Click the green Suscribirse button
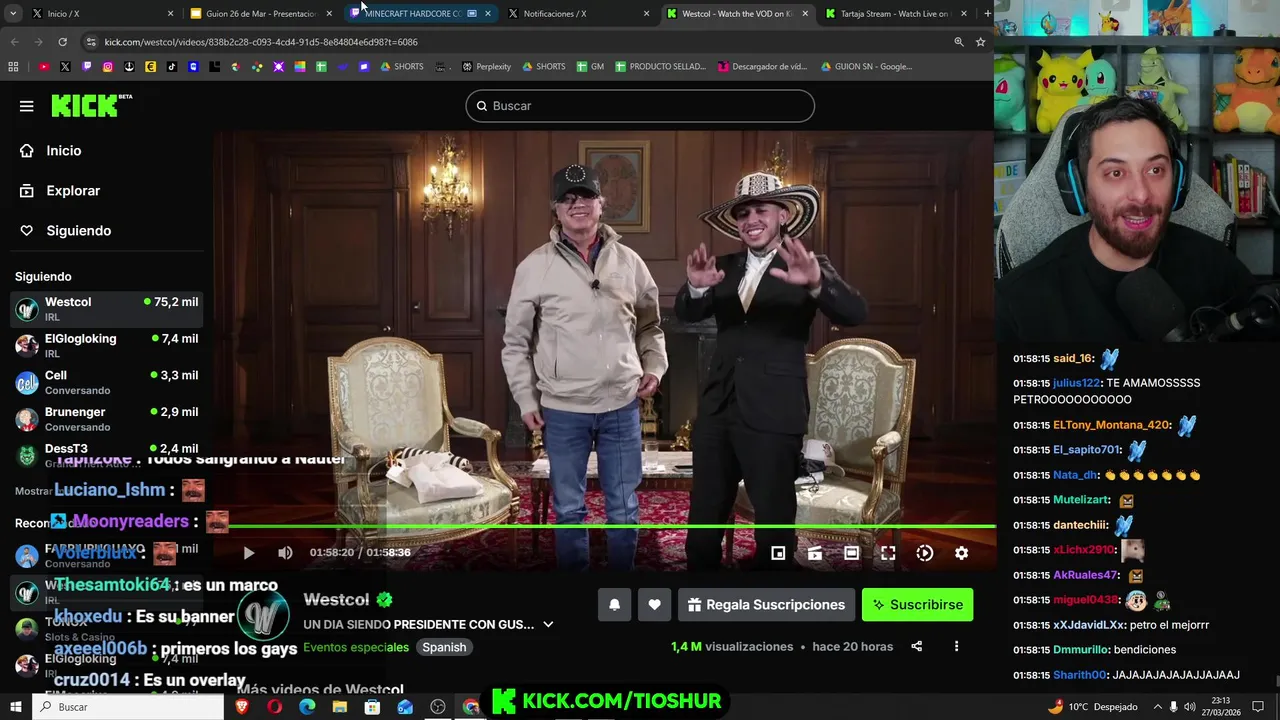Image resolution: width=1280 pixels, height=720 pixels. [x=917, y=604]
